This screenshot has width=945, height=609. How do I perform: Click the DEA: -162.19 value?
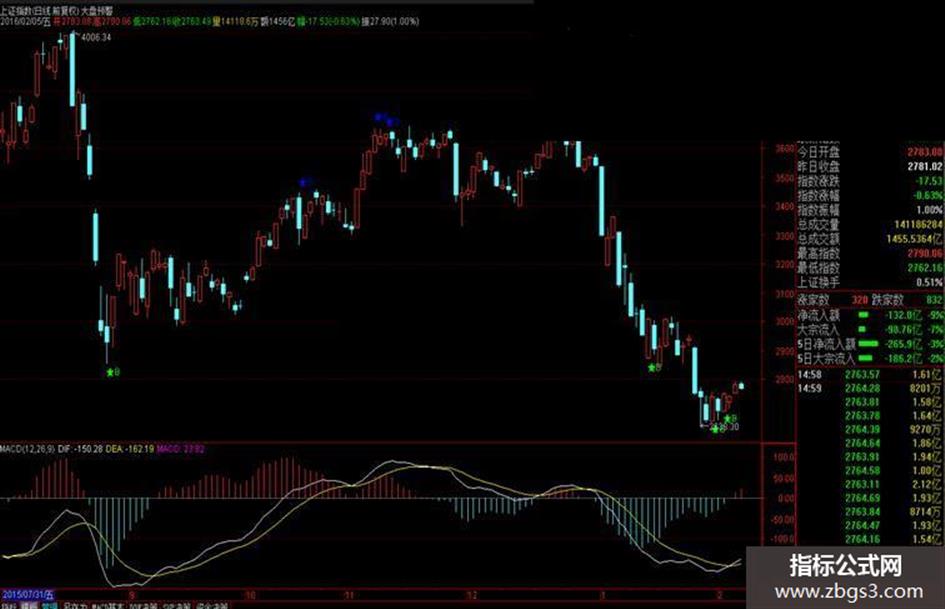point(130,449)
